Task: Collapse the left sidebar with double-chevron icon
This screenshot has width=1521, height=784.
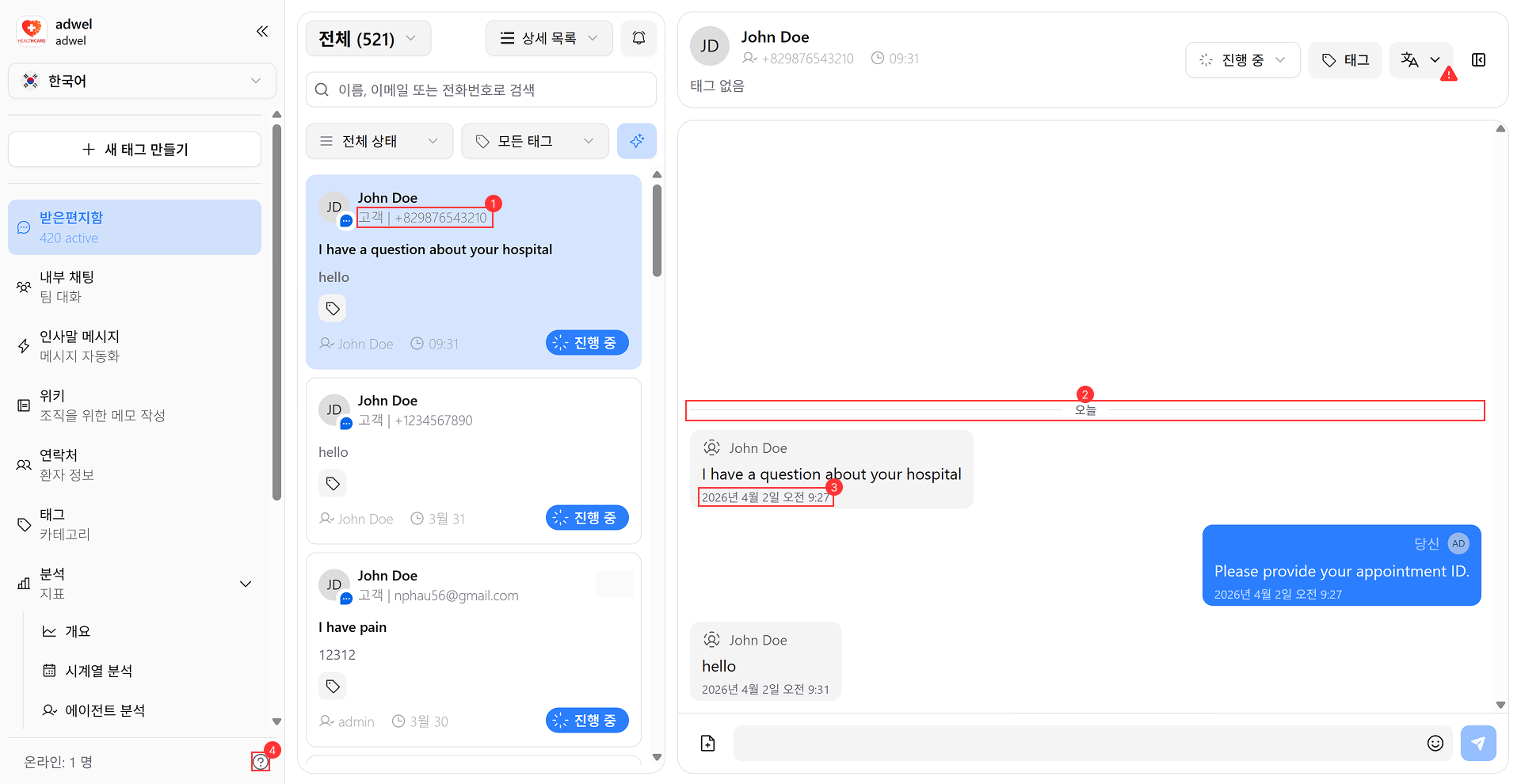Action: click(x=262, y=32)
